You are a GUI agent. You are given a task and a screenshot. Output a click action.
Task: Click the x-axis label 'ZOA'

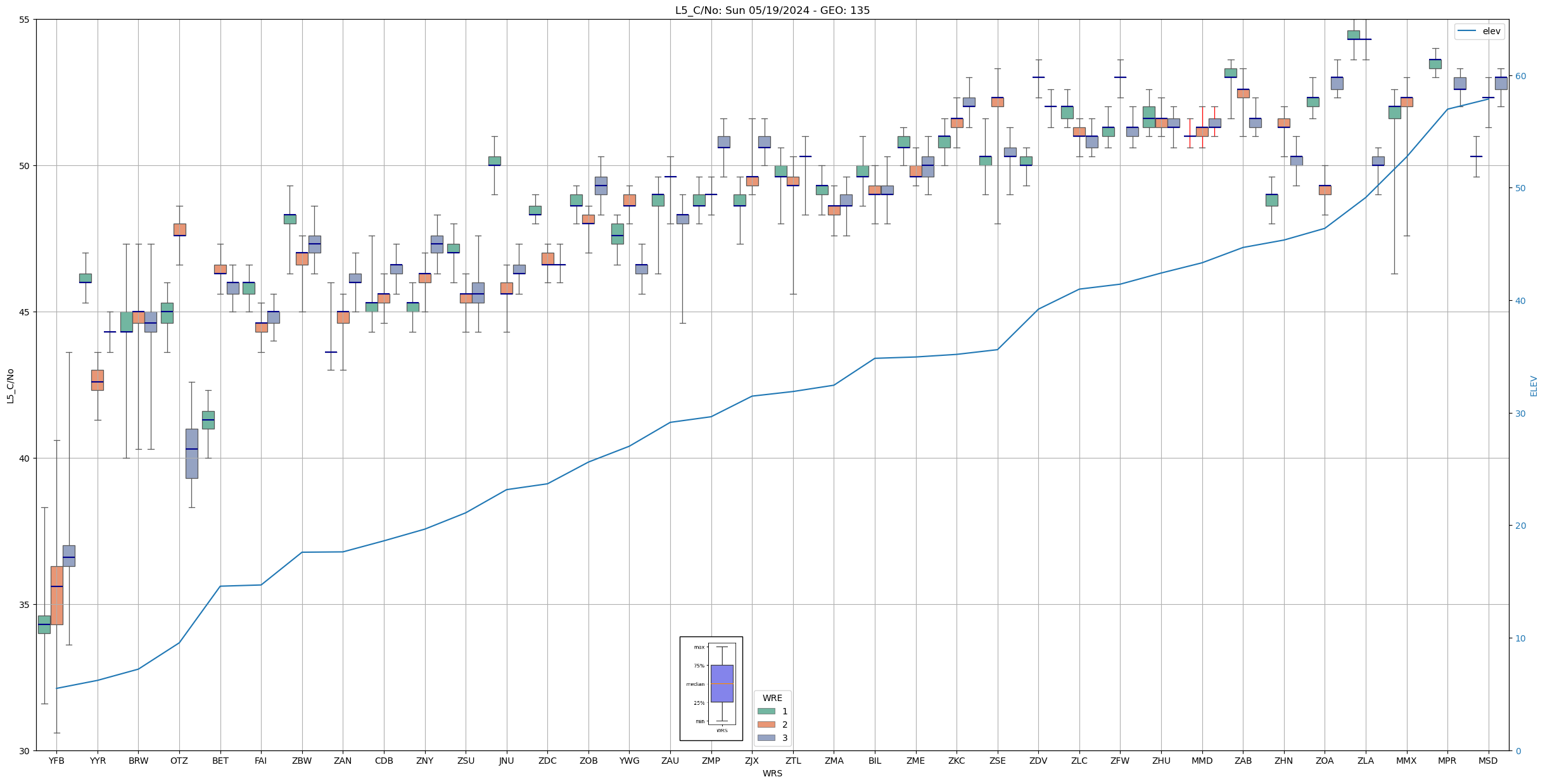point(1325,761)
